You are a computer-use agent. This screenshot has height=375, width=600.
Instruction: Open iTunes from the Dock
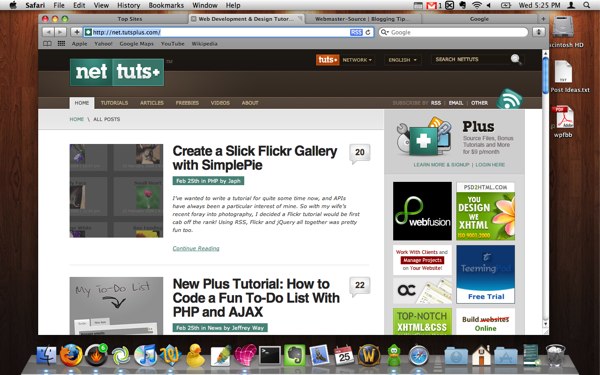pyautogui.click(x=146, y=355)
